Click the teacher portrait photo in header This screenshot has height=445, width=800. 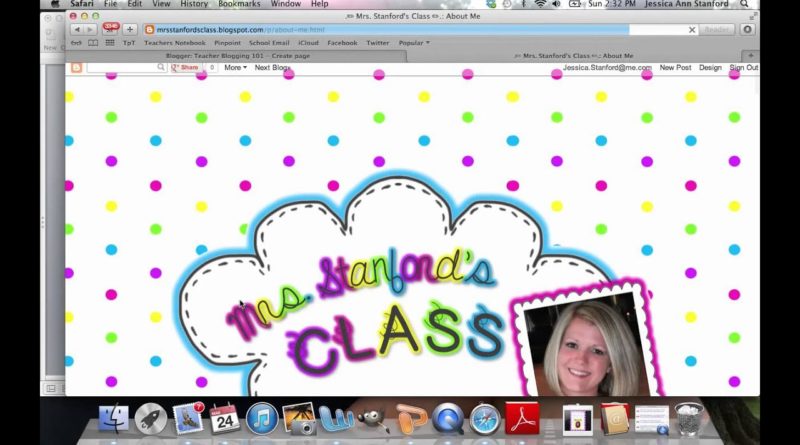tap(587, 343)
